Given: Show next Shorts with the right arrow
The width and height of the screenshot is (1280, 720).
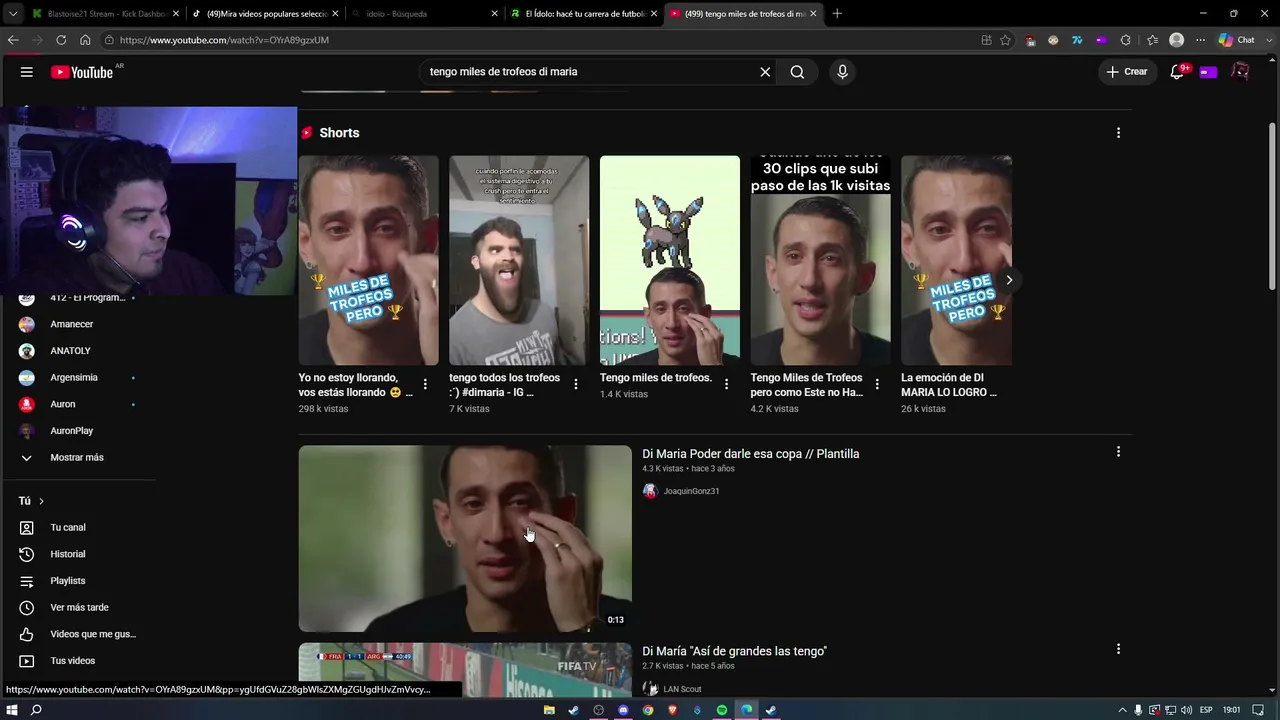Looking at the screenshot, I should point(1009,280).
